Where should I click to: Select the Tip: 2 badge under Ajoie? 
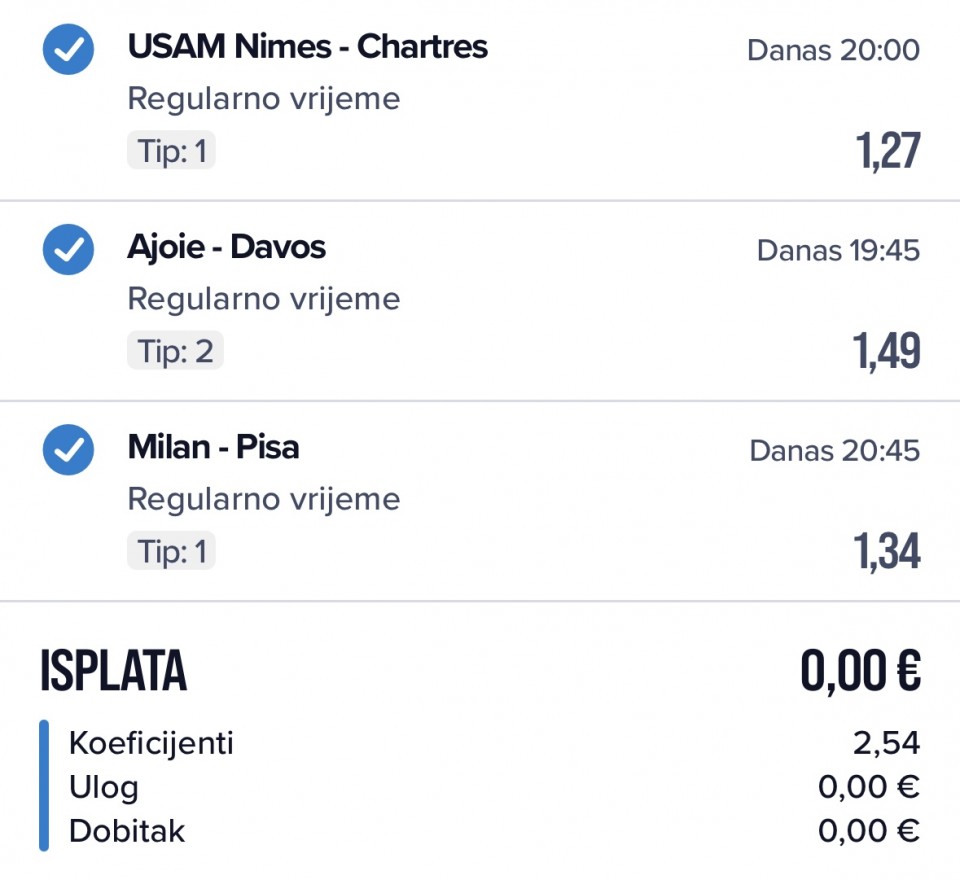tap(174, 351)
